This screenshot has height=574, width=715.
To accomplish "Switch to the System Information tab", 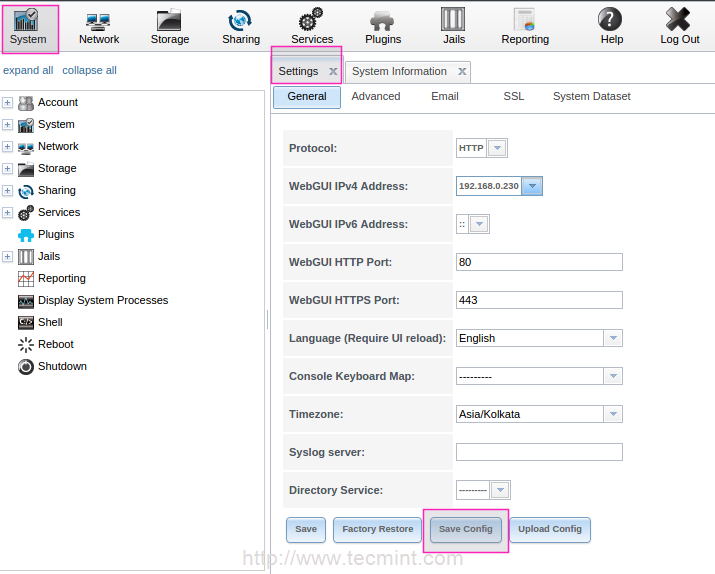I will 399,72.
